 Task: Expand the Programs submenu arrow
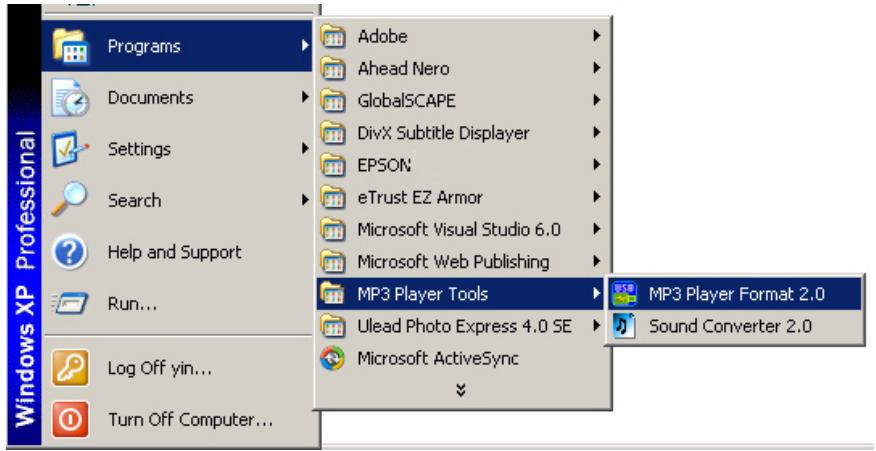(x=305, y=46)
